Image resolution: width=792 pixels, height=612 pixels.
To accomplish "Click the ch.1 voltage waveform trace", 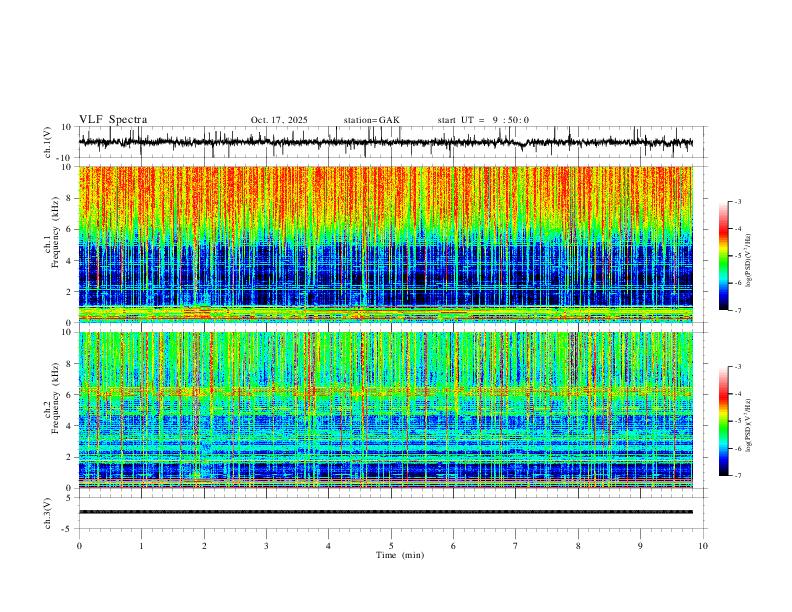I will tap(385, 142).
